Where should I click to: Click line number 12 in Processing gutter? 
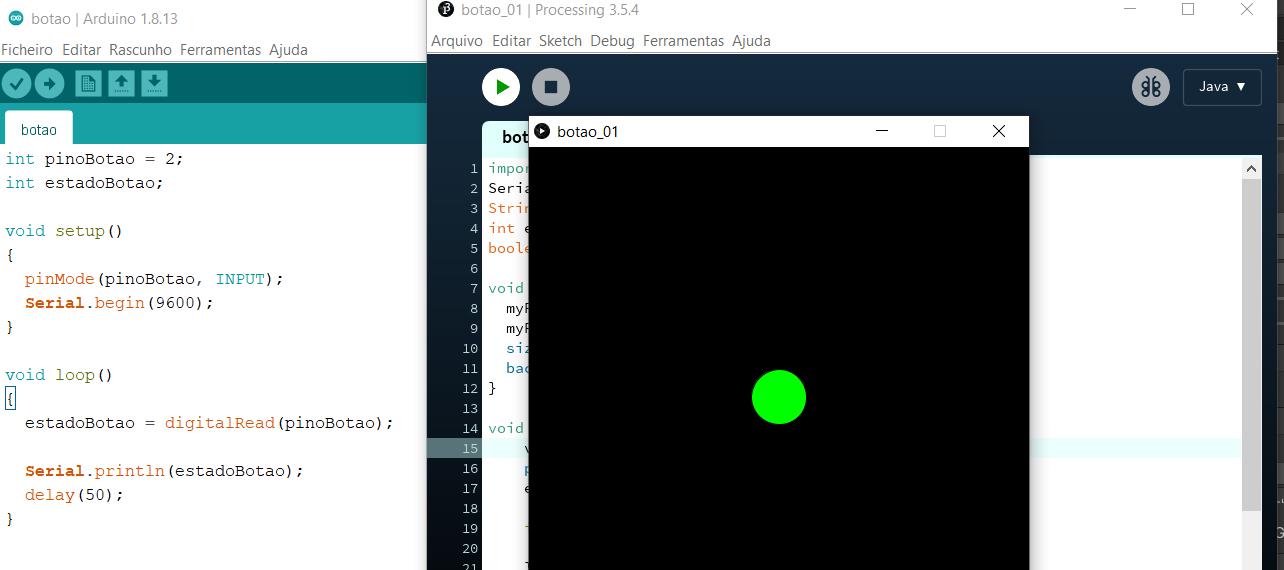coord(471,388)
